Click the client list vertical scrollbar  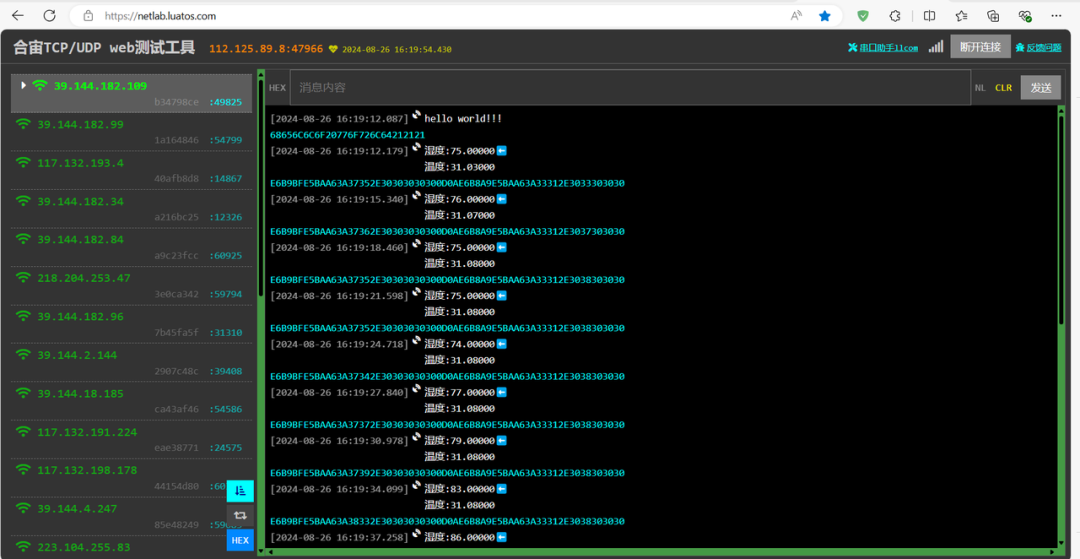click(x=261, y=186)
